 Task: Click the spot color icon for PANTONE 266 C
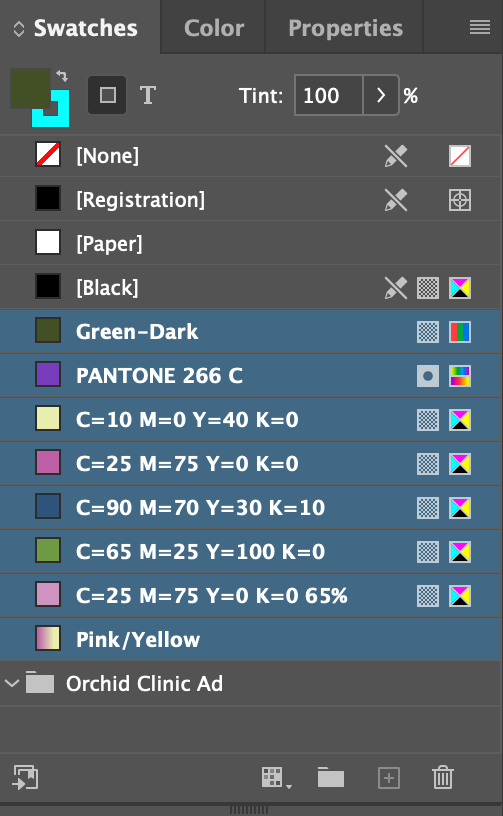[x=428, y=376]
